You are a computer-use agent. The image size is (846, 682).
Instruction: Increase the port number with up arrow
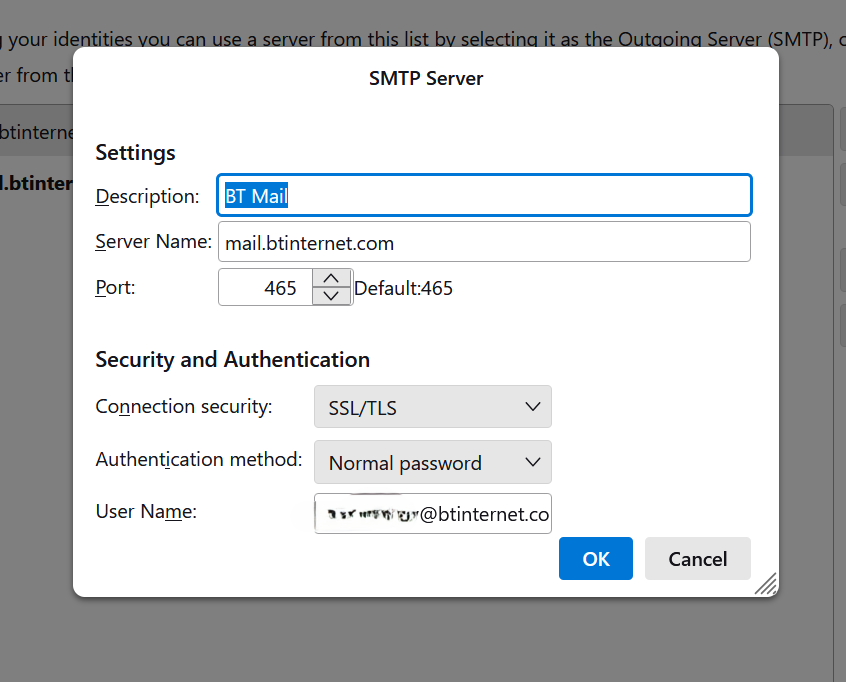(331, 278)
